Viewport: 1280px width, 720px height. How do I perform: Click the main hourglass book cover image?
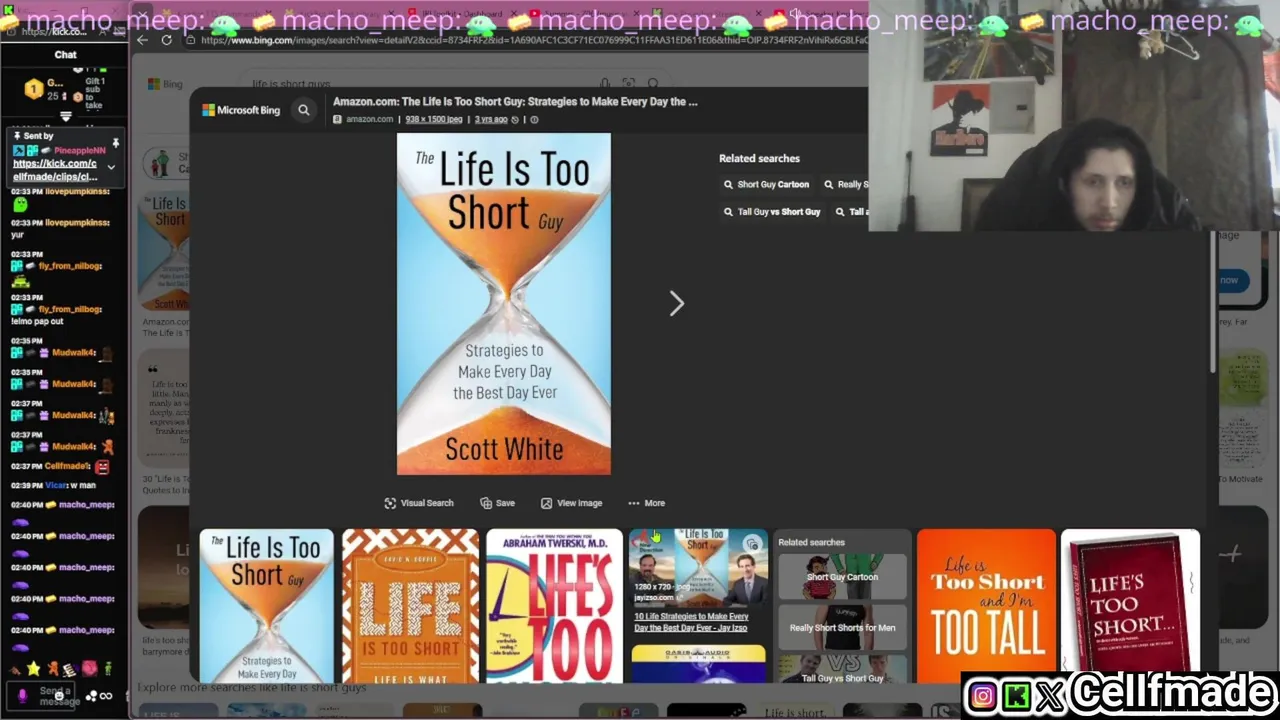pyautogui.click(x=504, y=304)
